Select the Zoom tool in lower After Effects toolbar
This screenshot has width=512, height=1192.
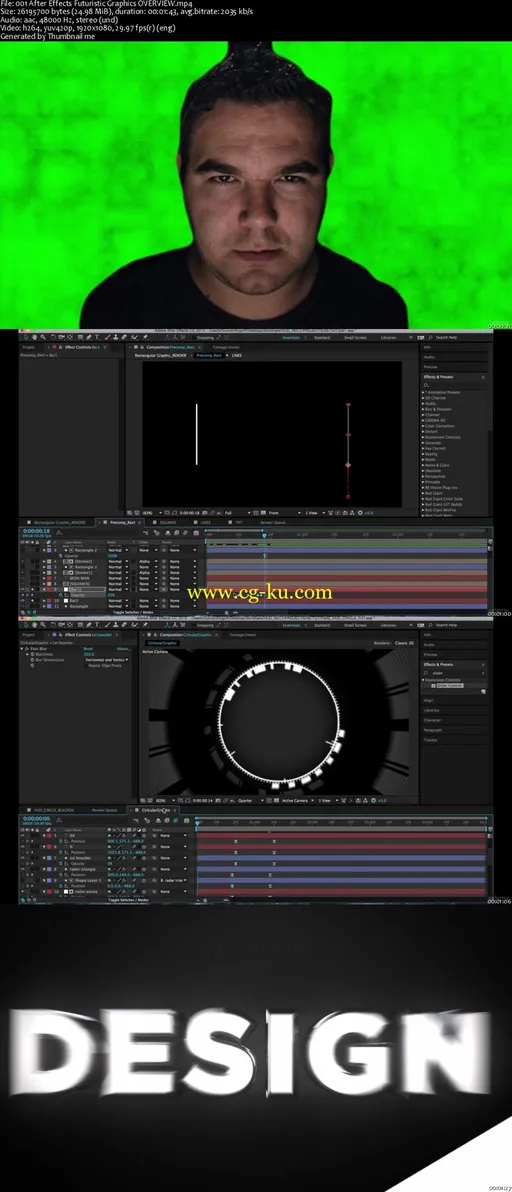[x=43, y=625]
